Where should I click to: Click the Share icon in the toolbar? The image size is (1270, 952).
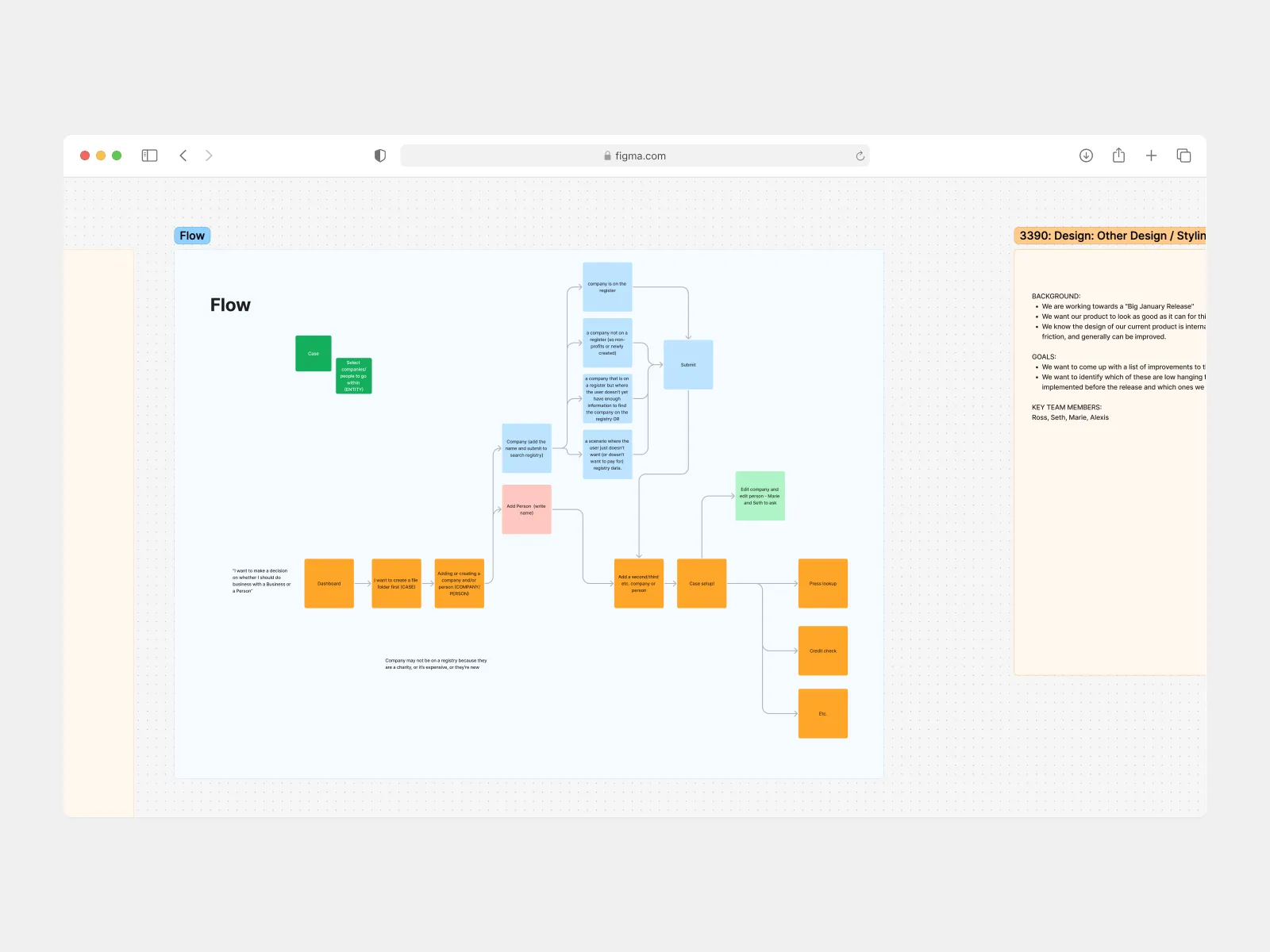click(1118, 155)
